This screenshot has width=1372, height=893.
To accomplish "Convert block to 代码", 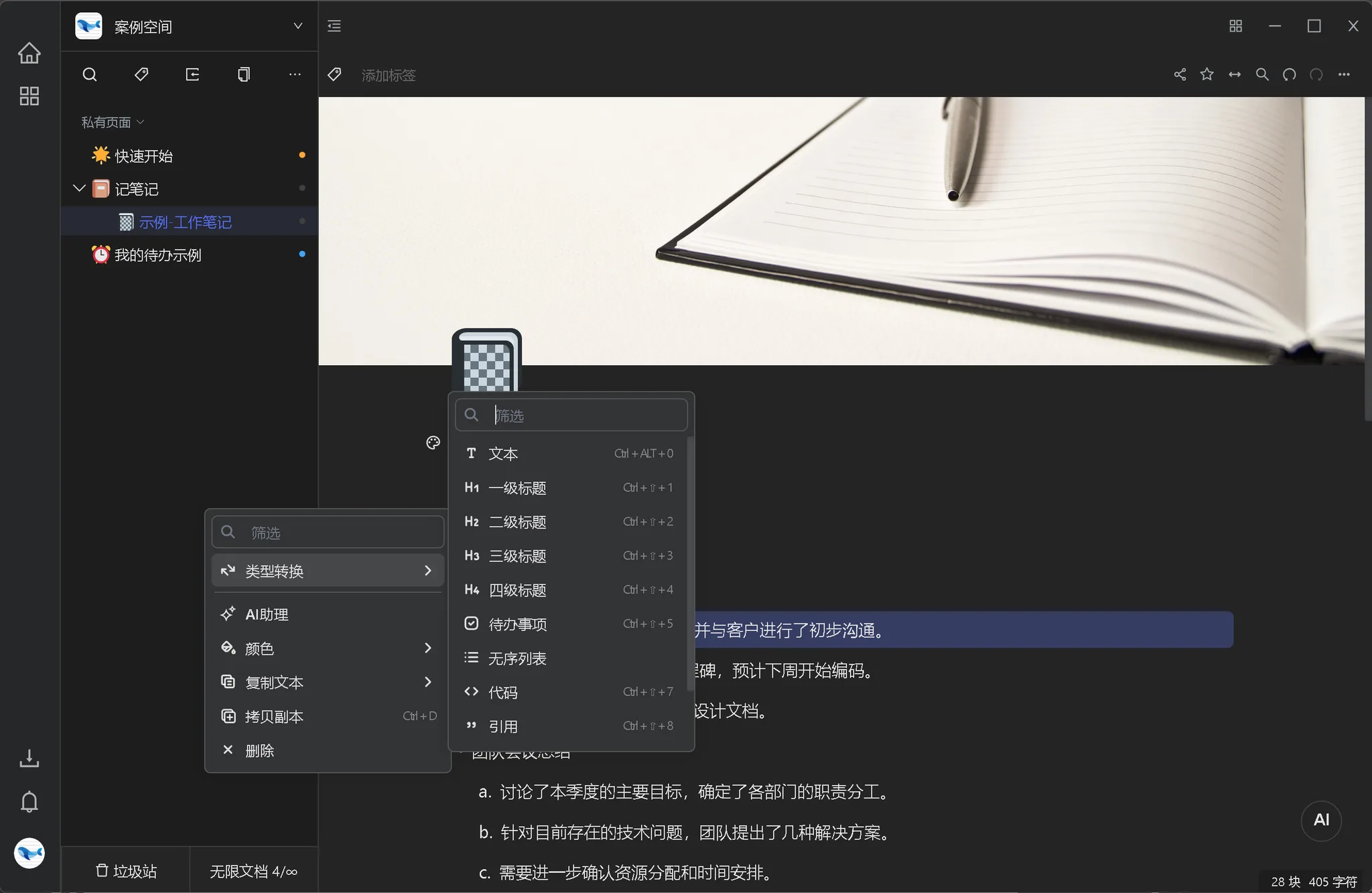I will tap(569, 693).
